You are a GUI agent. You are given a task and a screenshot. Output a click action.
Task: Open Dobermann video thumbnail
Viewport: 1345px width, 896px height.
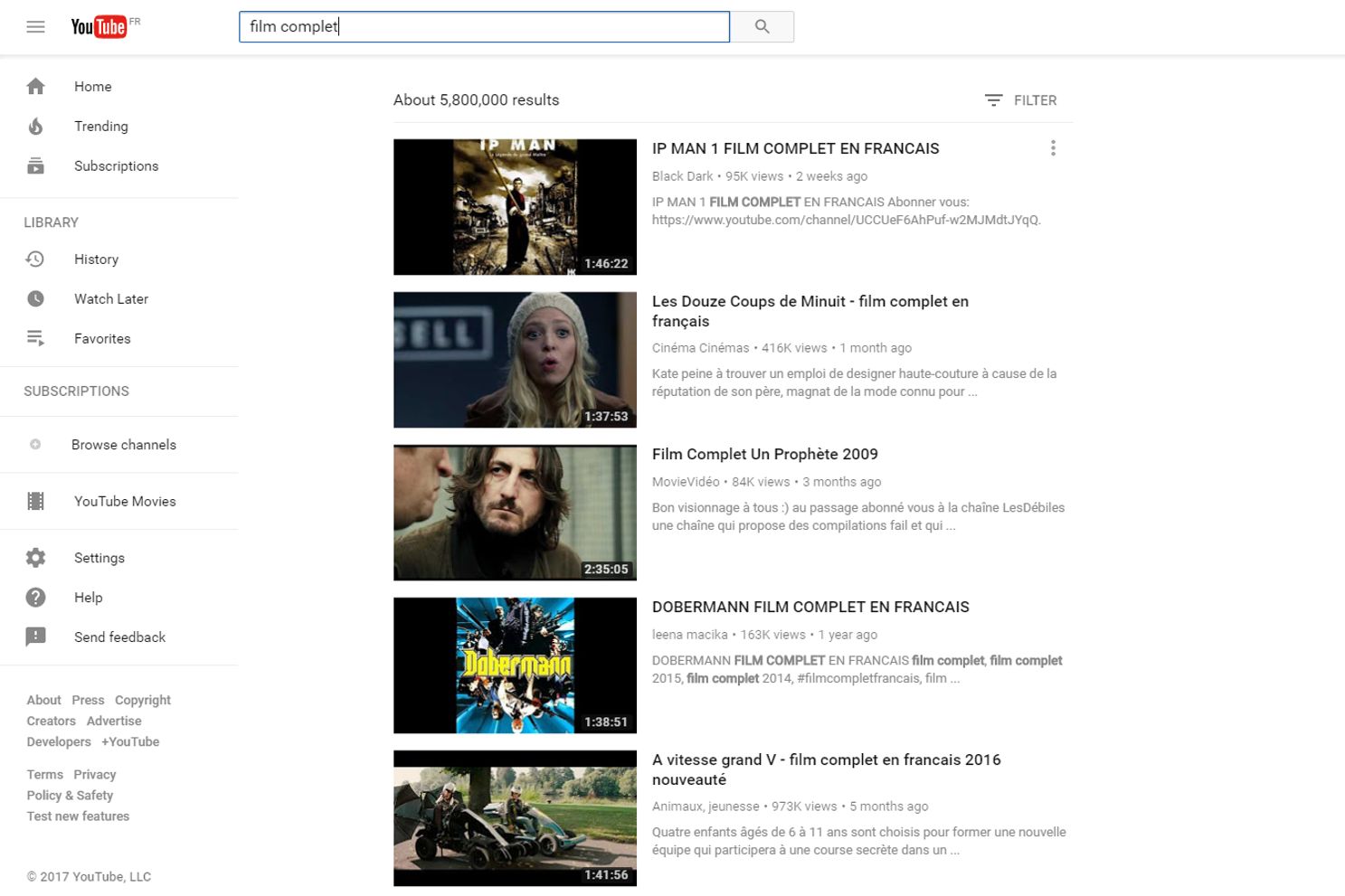(x=515, y=665)
